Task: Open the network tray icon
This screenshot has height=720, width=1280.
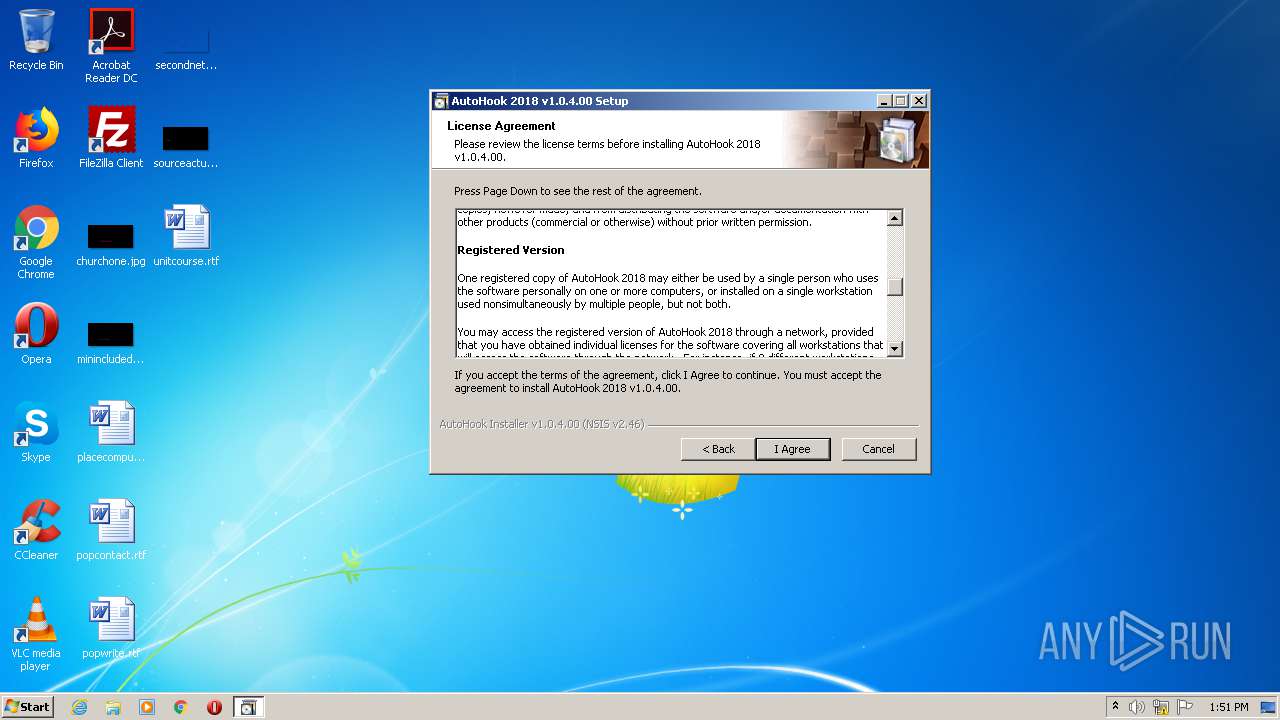Action: coord(1161,707)
